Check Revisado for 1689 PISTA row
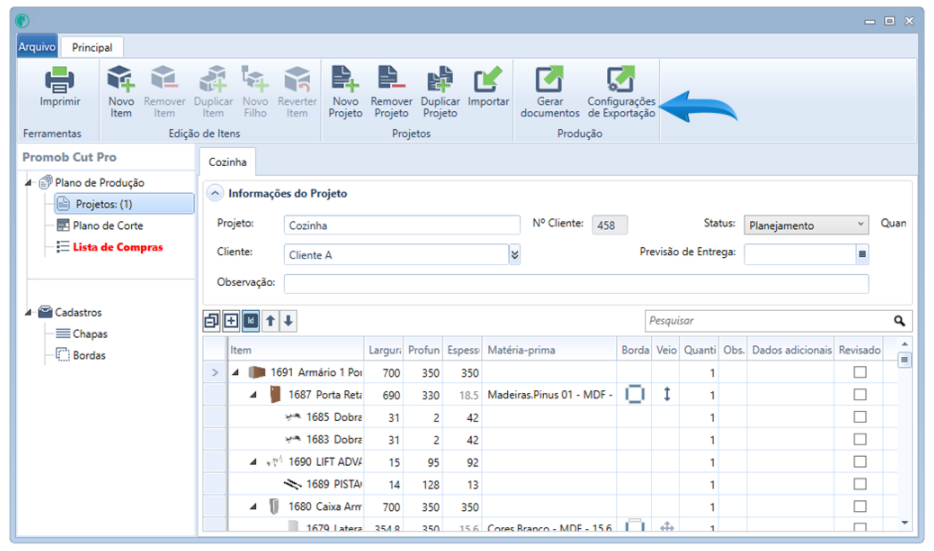934x551 pixels. coord(860,484)
